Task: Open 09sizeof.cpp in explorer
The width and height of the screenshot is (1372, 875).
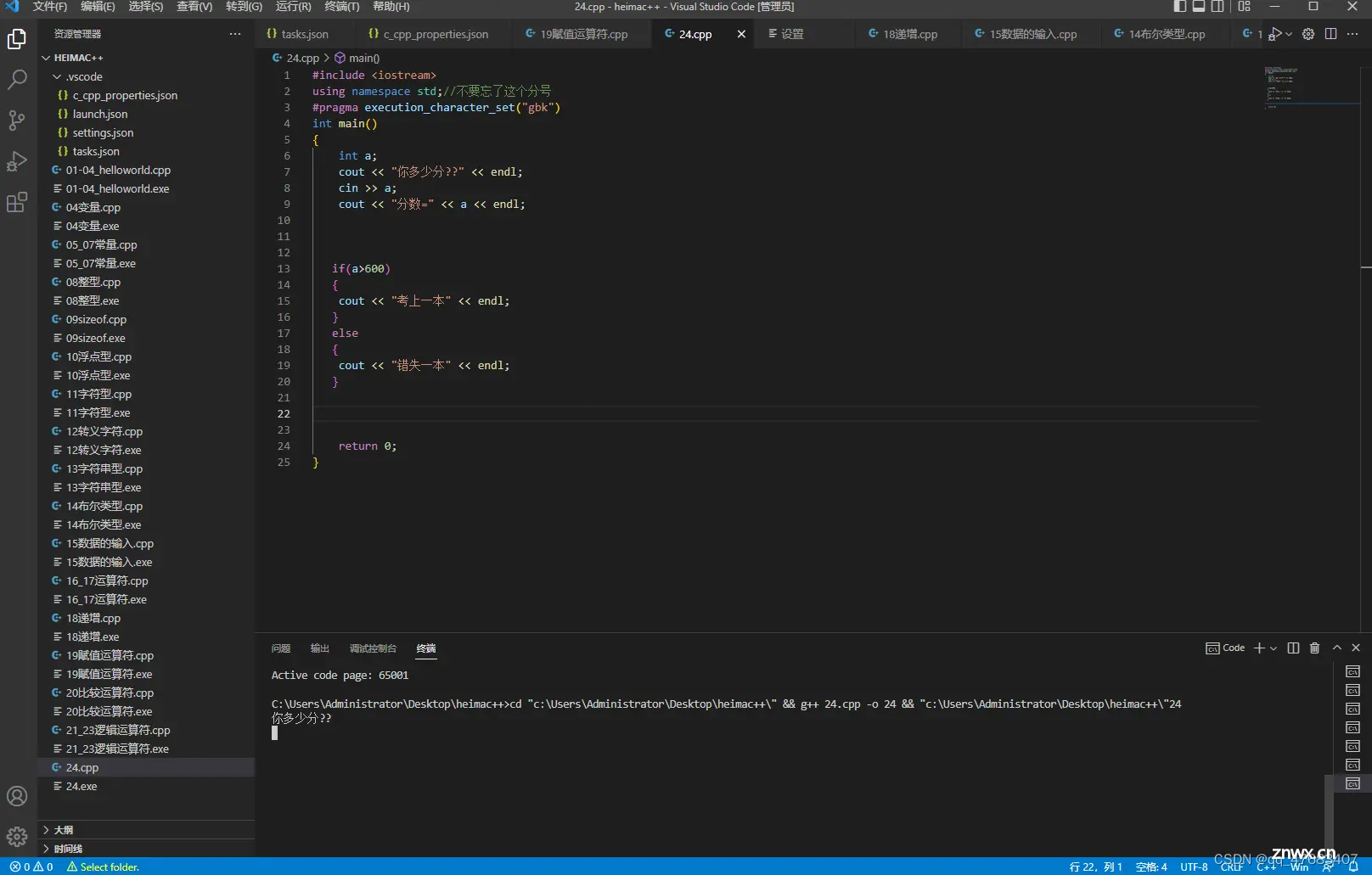Action: pos(146,319)
